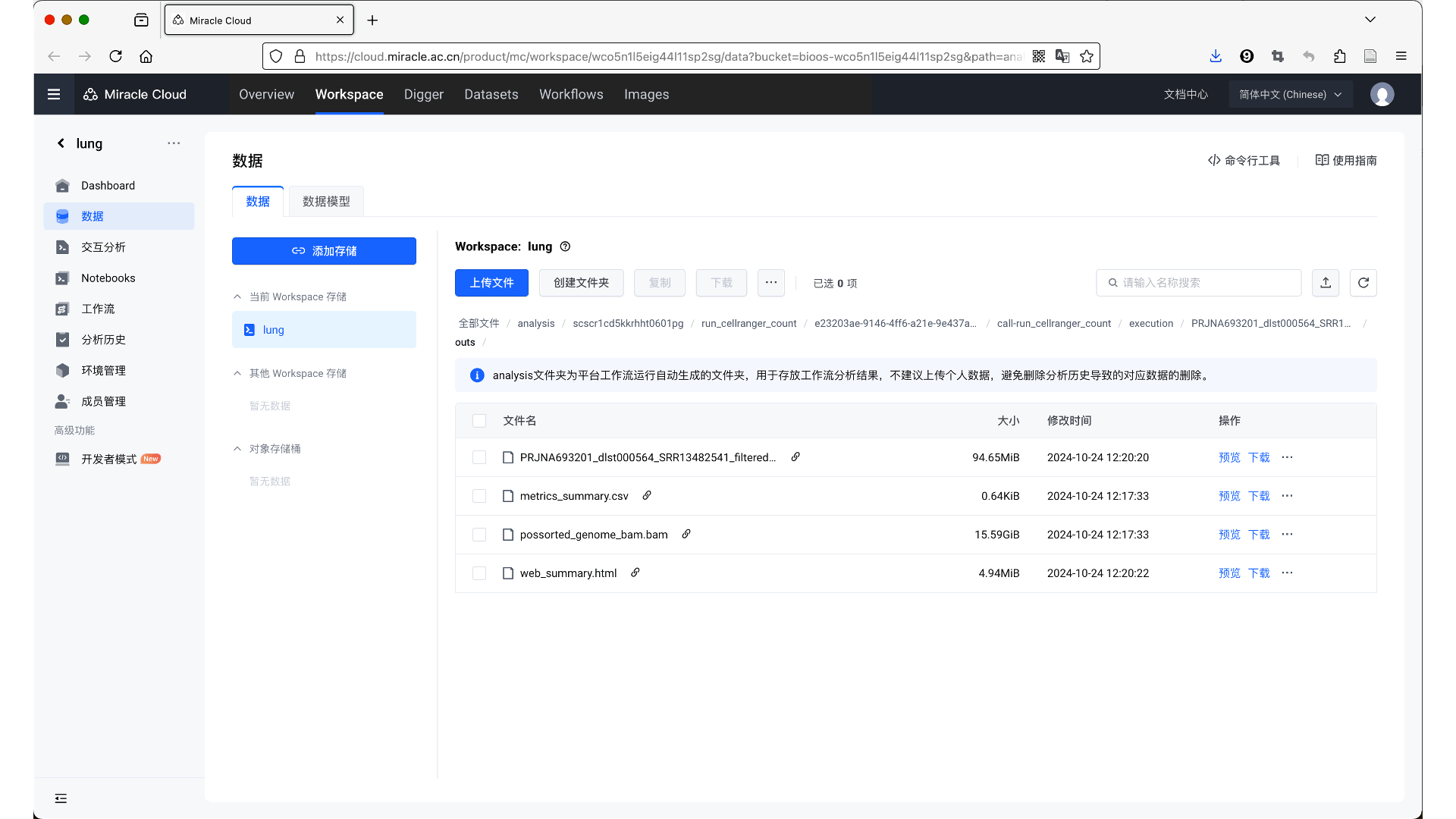Click the 数据模型 tab
This screenshot has width=1456, height=819.
click(326, 201)
